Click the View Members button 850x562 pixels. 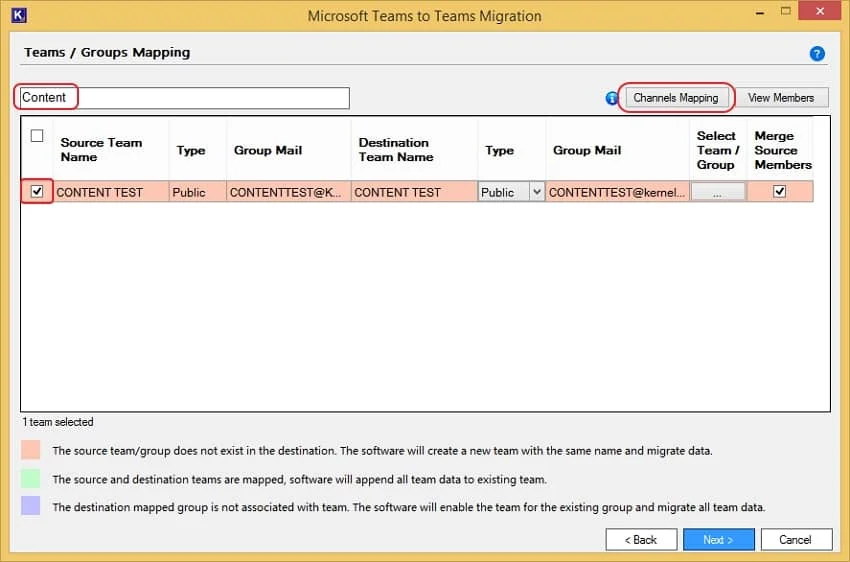(x=781, y=98)
